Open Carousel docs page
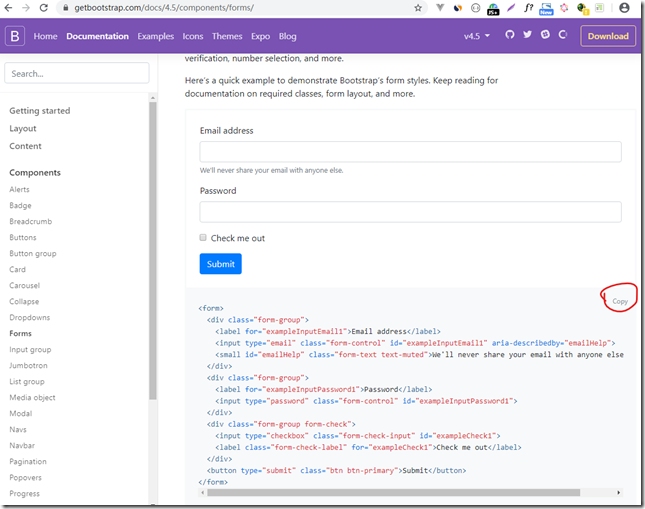Screen dimensions: 645x509 [24, 285]
